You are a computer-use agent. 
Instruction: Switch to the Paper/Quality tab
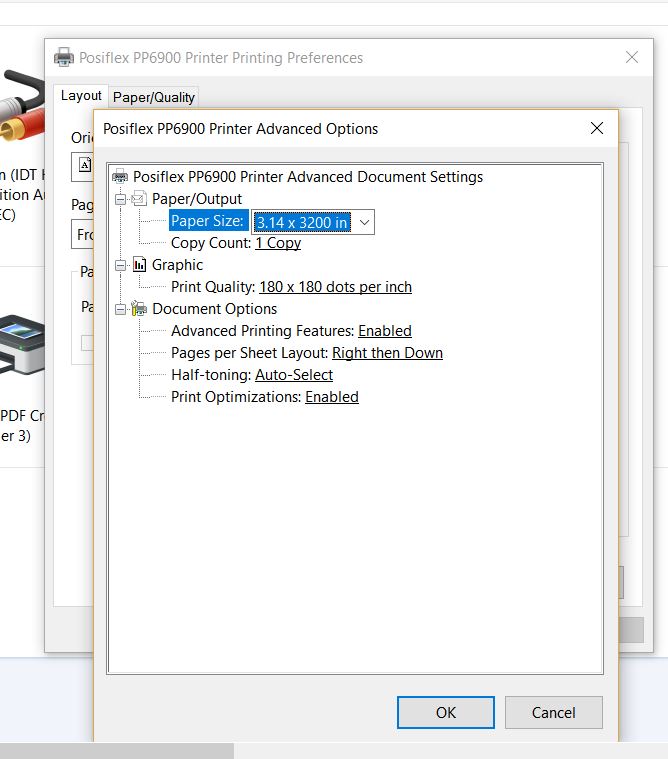pos(153,98)
